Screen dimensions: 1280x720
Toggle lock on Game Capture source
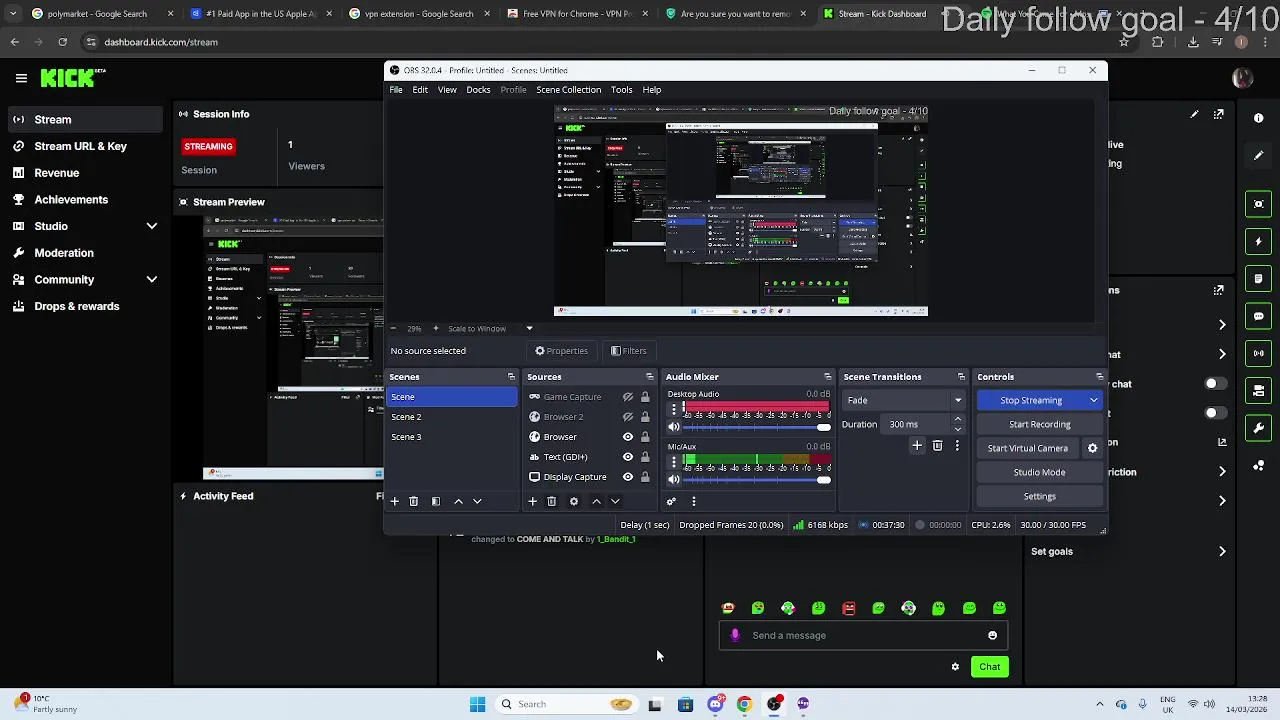pyautogui.click(x=645, y=397)
